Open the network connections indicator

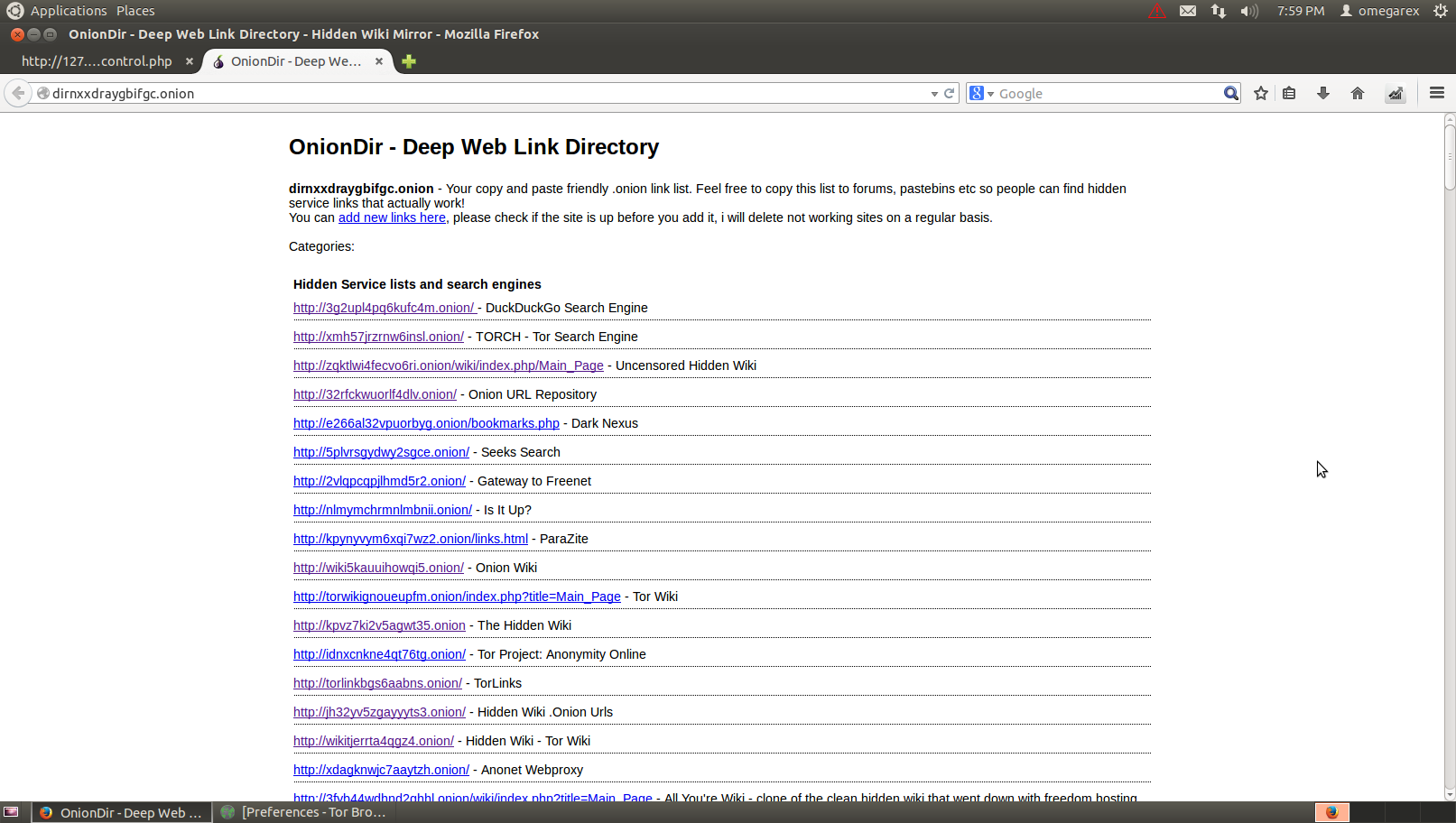tap(1219, 11)
